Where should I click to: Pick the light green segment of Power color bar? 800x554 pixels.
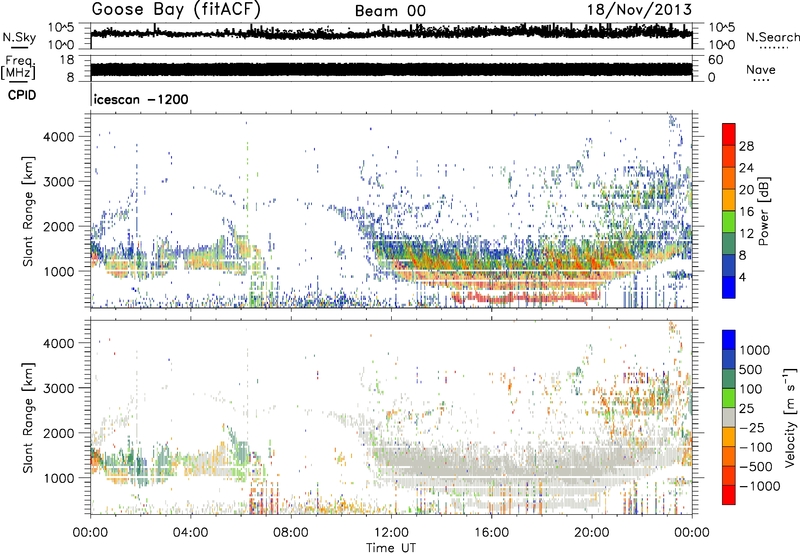pyautogui.click(x=729, y=221)
